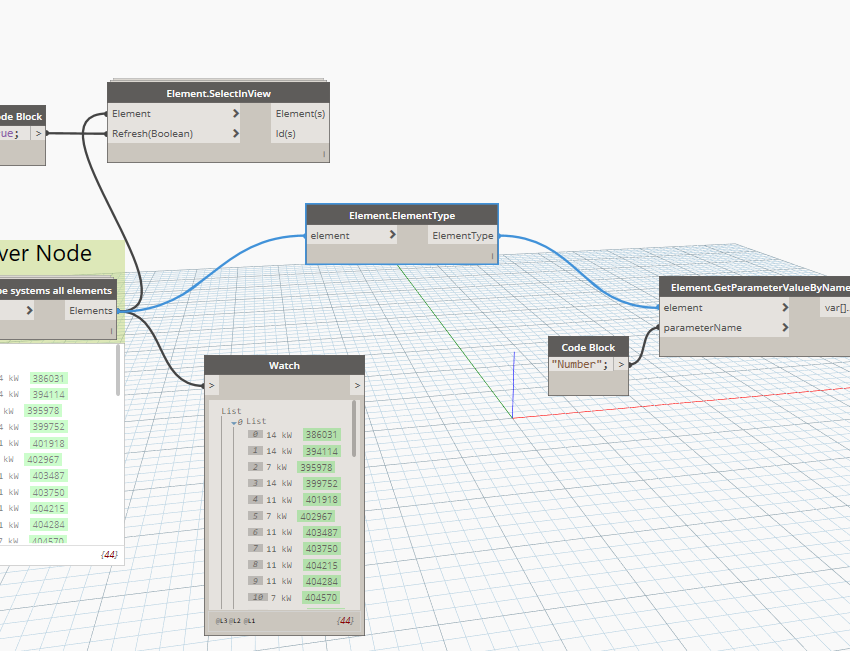Screen dimensions: 850x651
Task: Open level chevron on Element input port
Action: click(236, 114)
